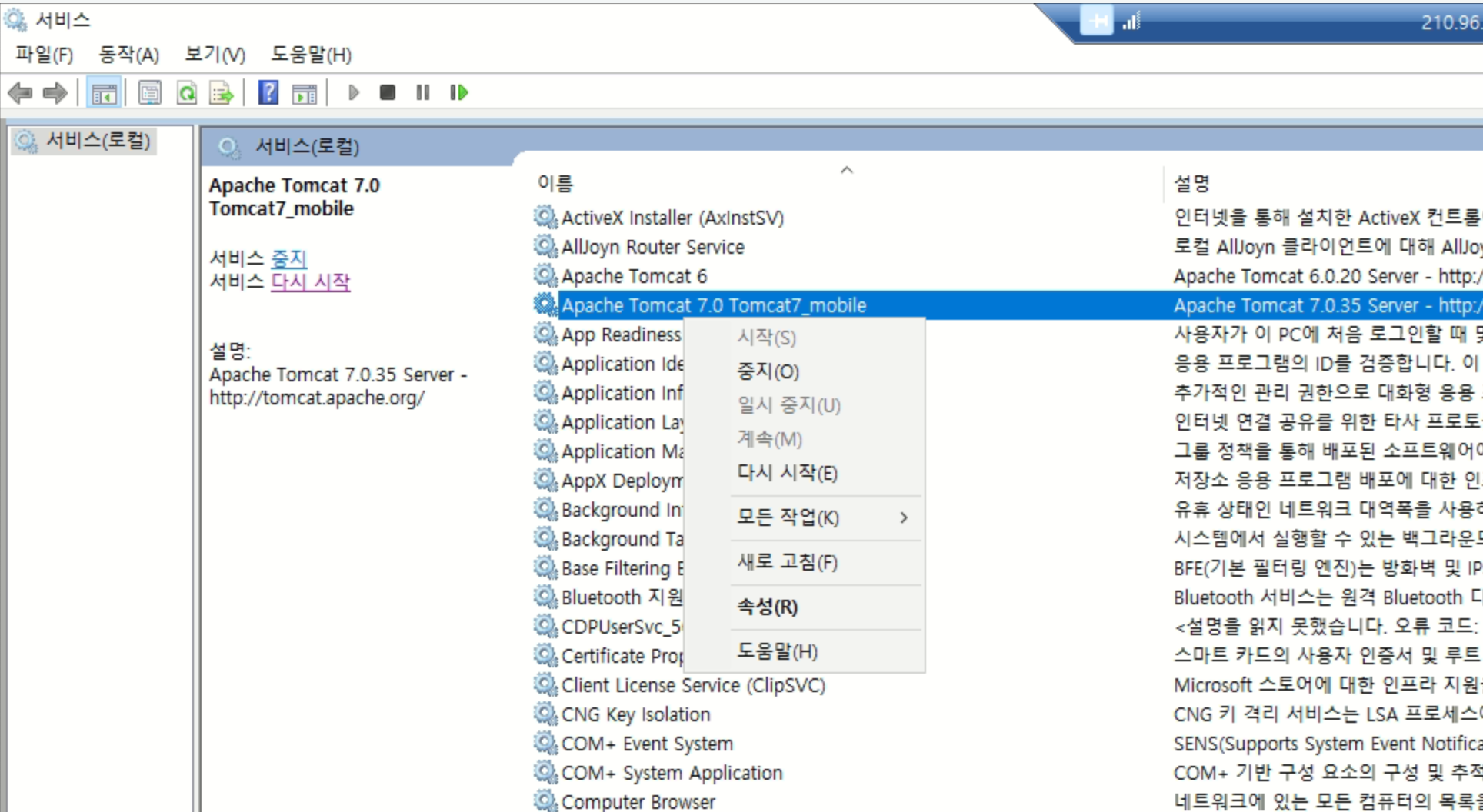The width and height of the screenshot is (1483, 812).
Task: Click the 다시 시작 service link
Action: pyautogui.click(x=311, y=281)
